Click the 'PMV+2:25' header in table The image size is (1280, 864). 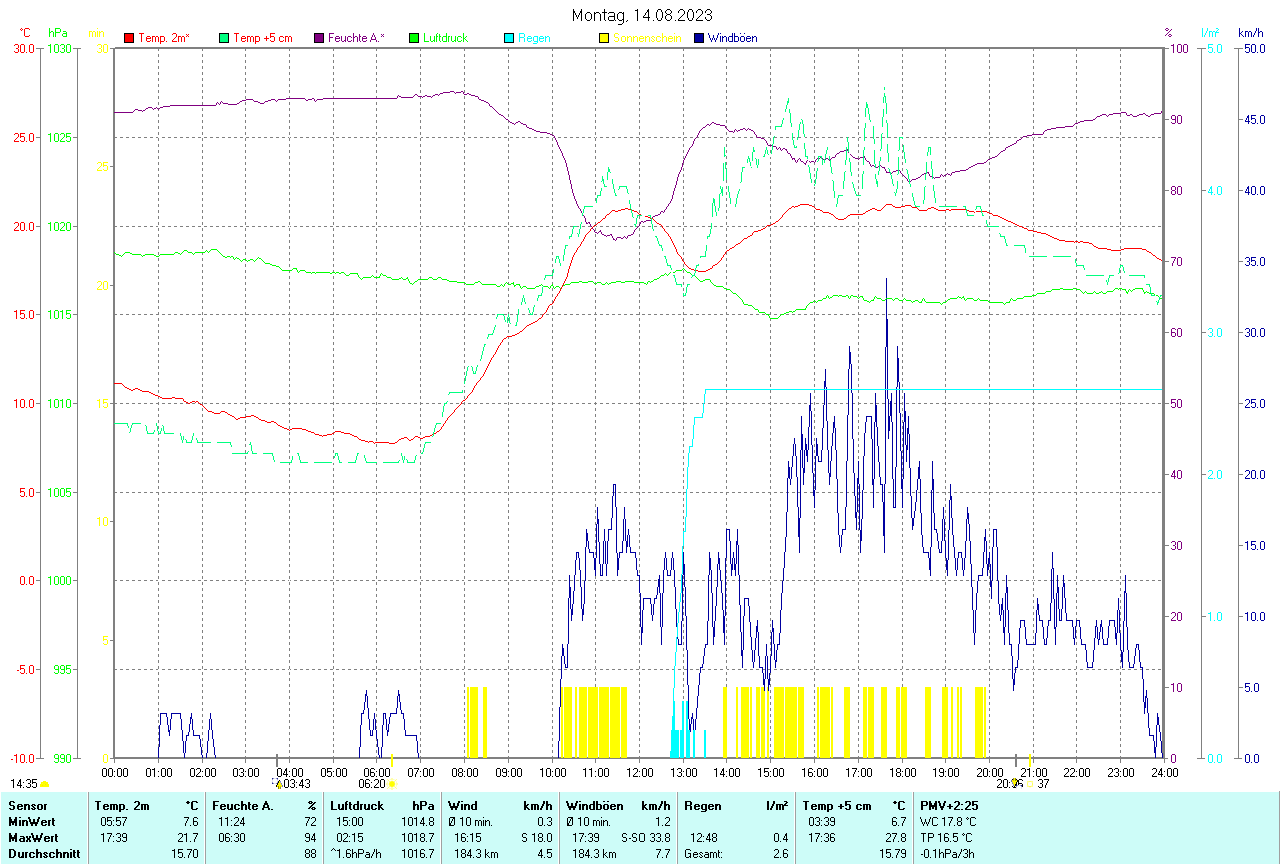pos(949,805)
